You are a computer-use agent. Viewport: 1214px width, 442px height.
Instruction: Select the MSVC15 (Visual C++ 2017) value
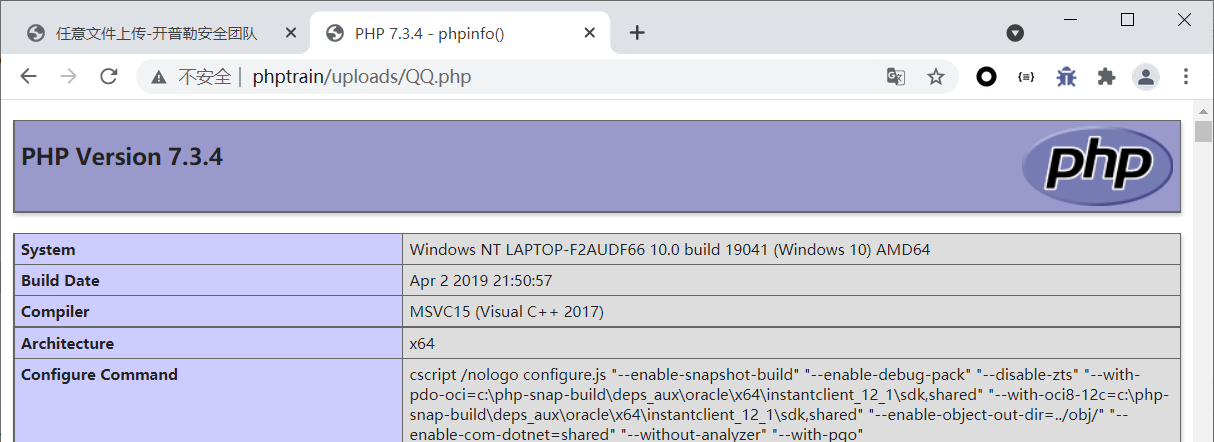pyautogui.click(x=507, y=312)
